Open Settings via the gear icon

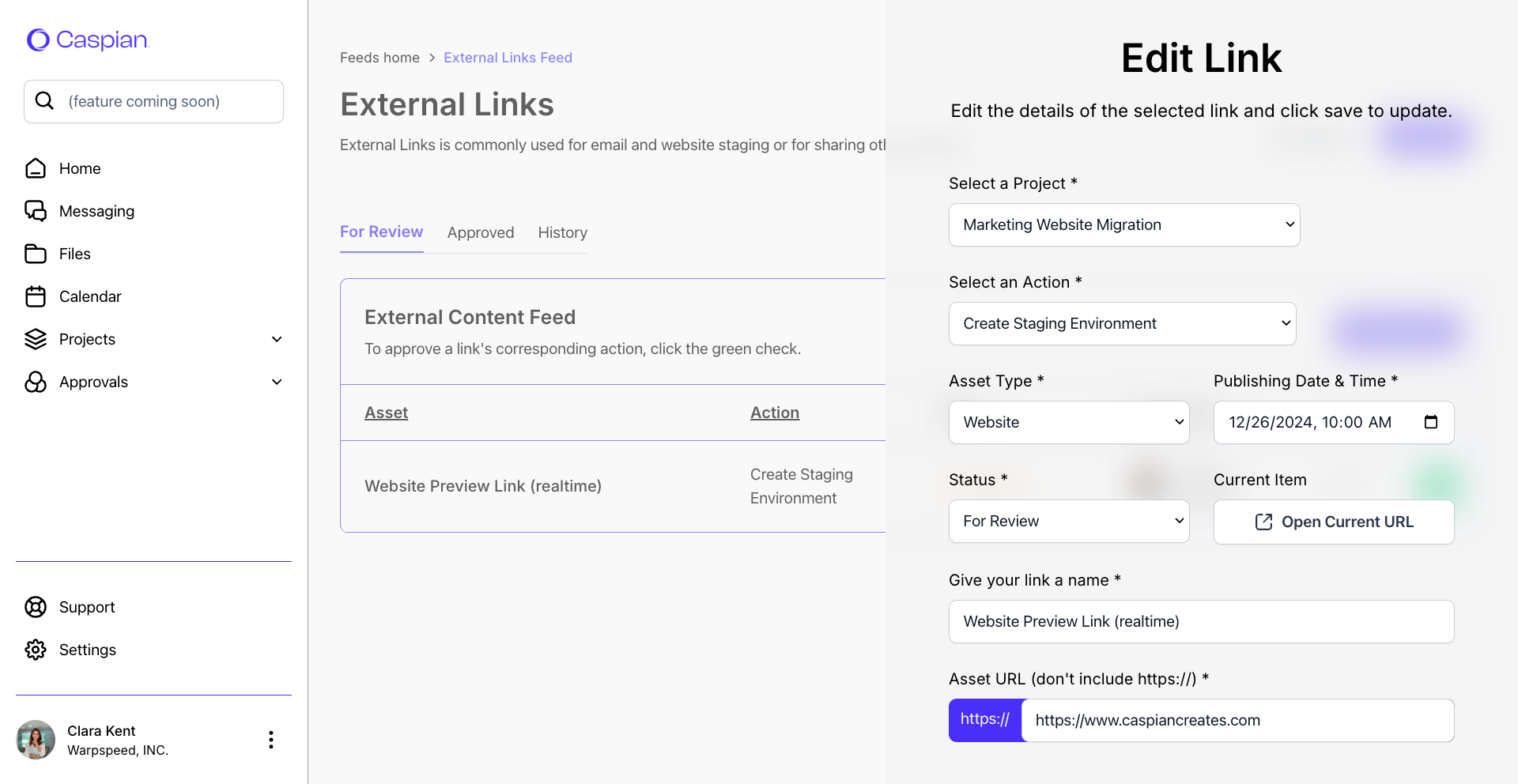point(36,650)
